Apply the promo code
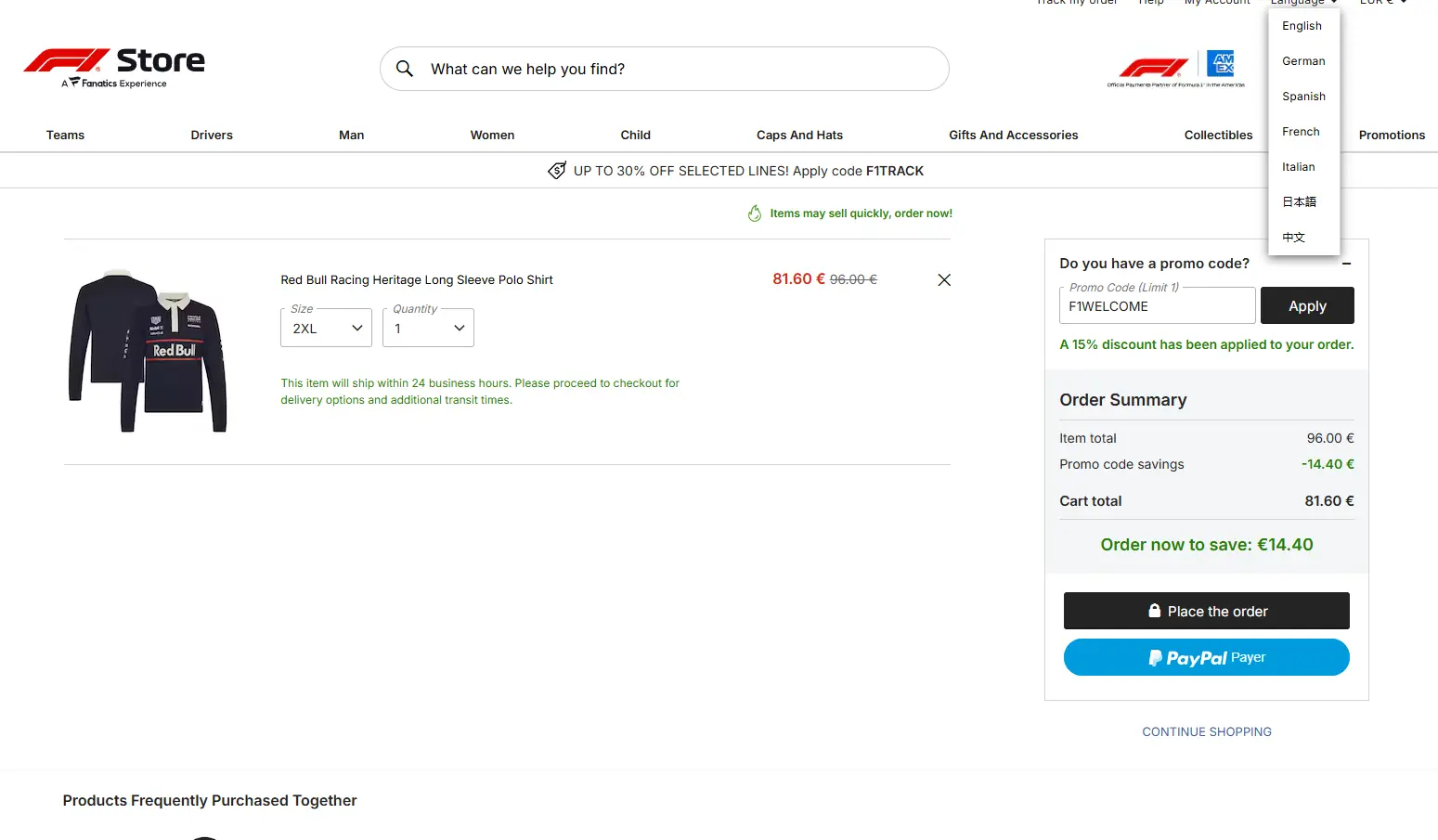Screen dimensions: 1438x840 coord(1306,306)
